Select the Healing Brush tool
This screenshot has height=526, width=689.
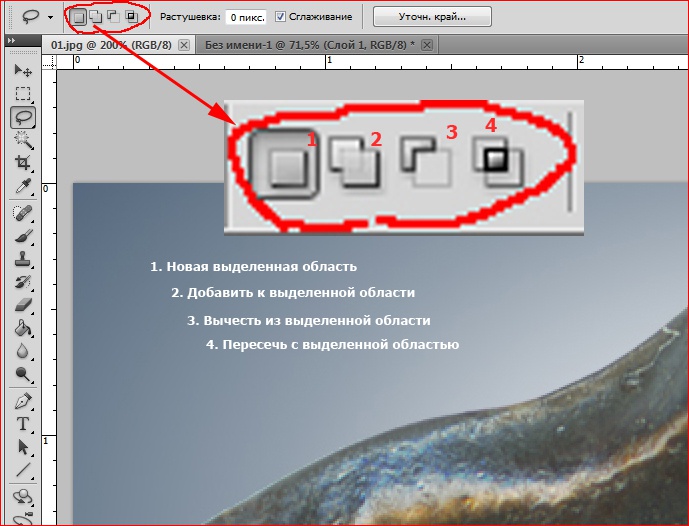pyautogui.click(x=22, y=212)
